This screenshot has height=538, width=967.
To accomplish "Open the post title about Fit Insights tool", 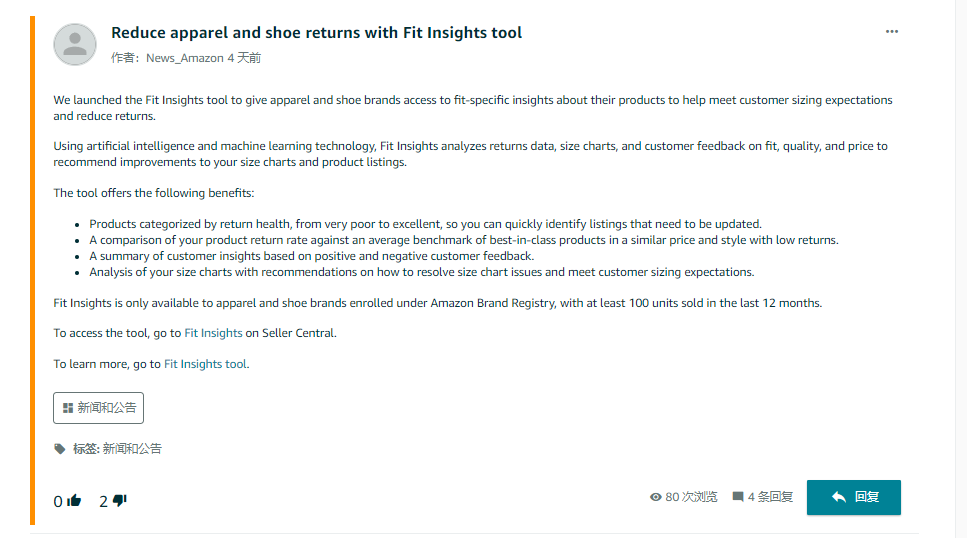I will [x=316, y=32].
